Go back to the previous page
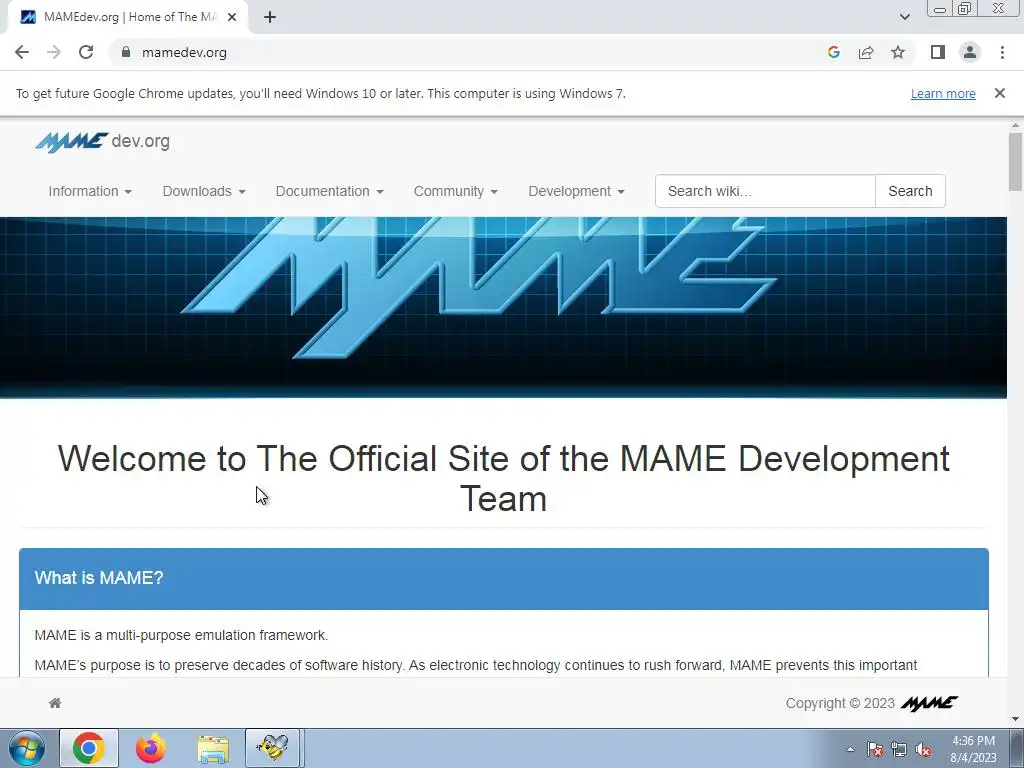Image resolution: width=1024 pixels, height=768 pixels. tap(22, 52)
